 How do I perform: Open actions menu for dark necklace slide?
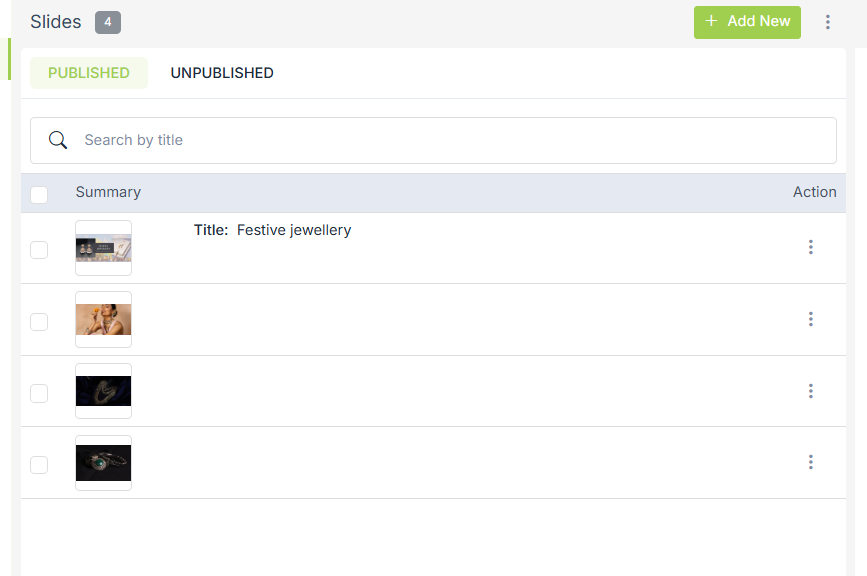[x=810, y=391]
